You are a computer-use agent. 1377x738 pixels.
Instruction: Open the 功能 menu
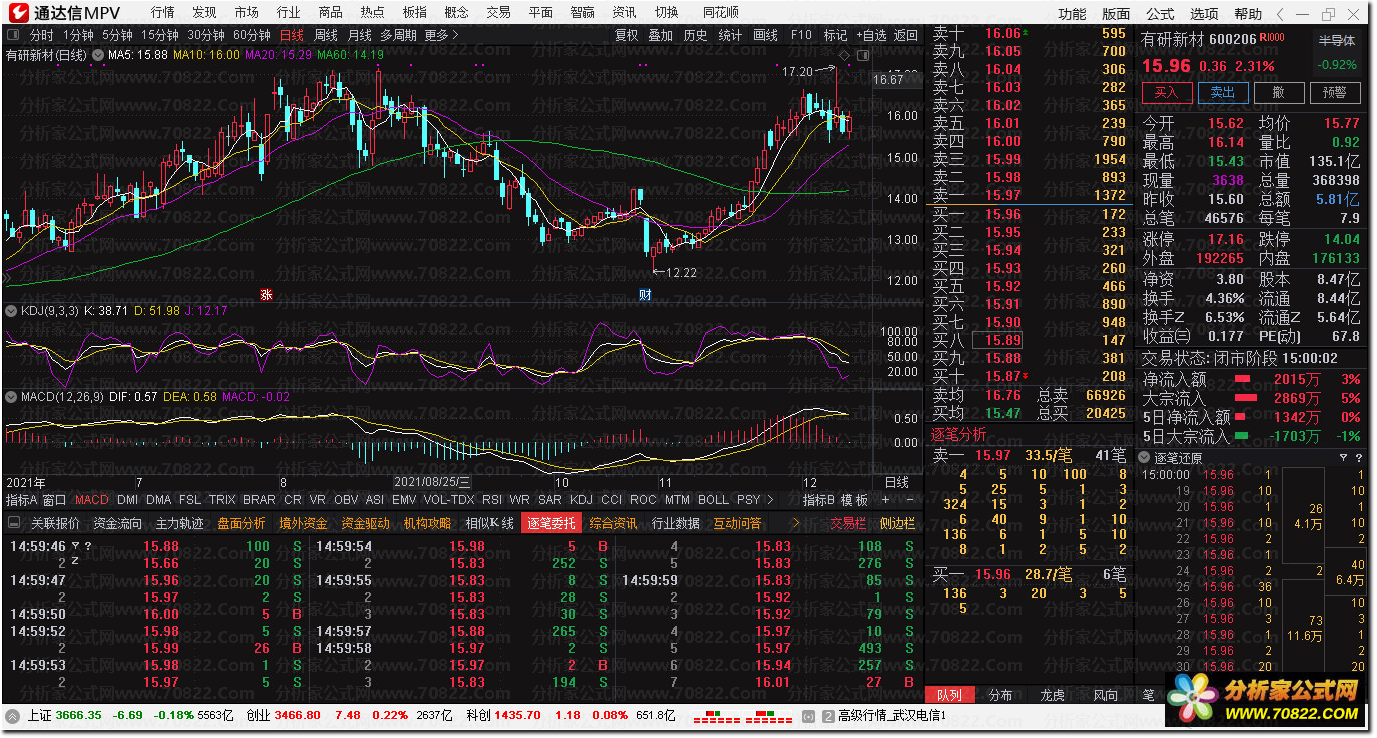1072,14
